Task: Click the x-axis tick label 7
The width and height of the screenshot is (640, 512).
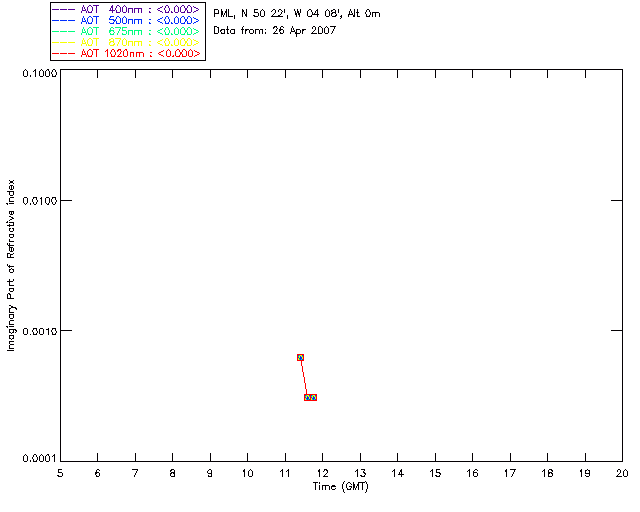Action: (135, 474)
